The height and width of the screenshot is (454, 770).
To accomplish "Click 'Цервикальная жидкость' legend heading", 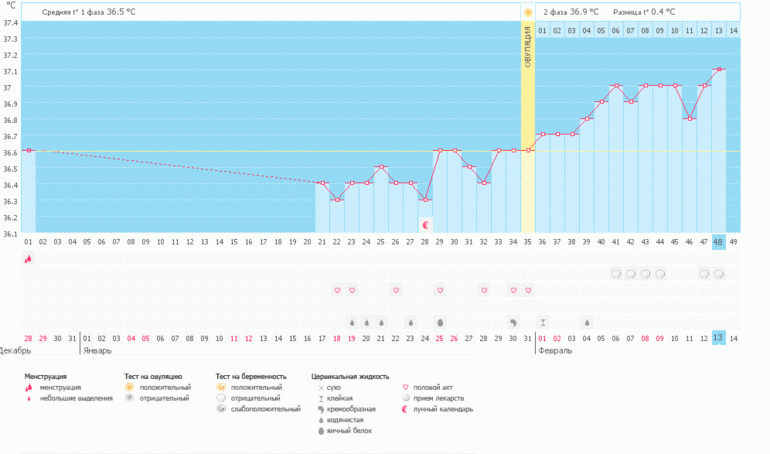I will coord(350,376).
